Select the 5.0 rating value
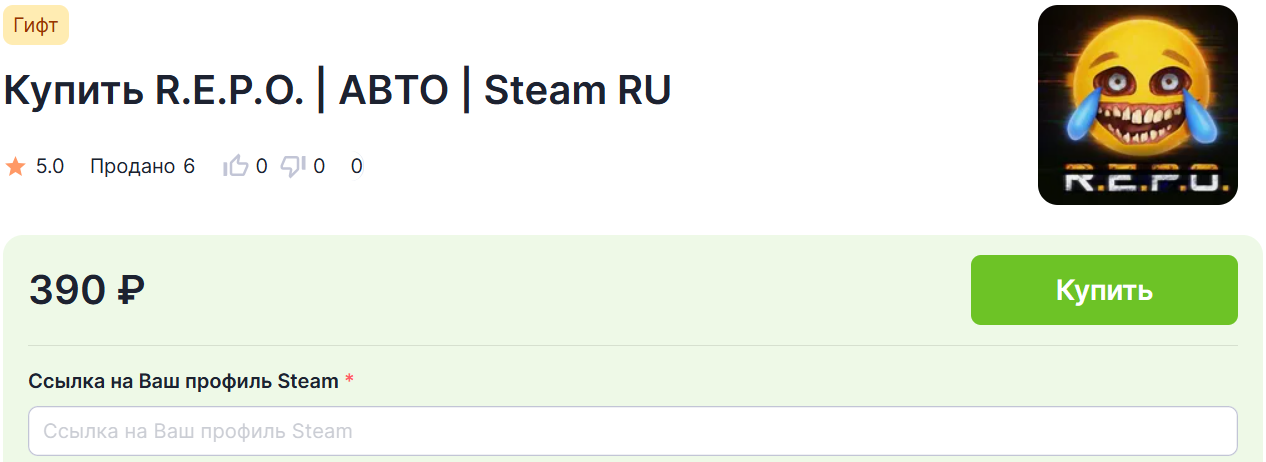This screenshot has height=462, width=1266. coord(50,167)
